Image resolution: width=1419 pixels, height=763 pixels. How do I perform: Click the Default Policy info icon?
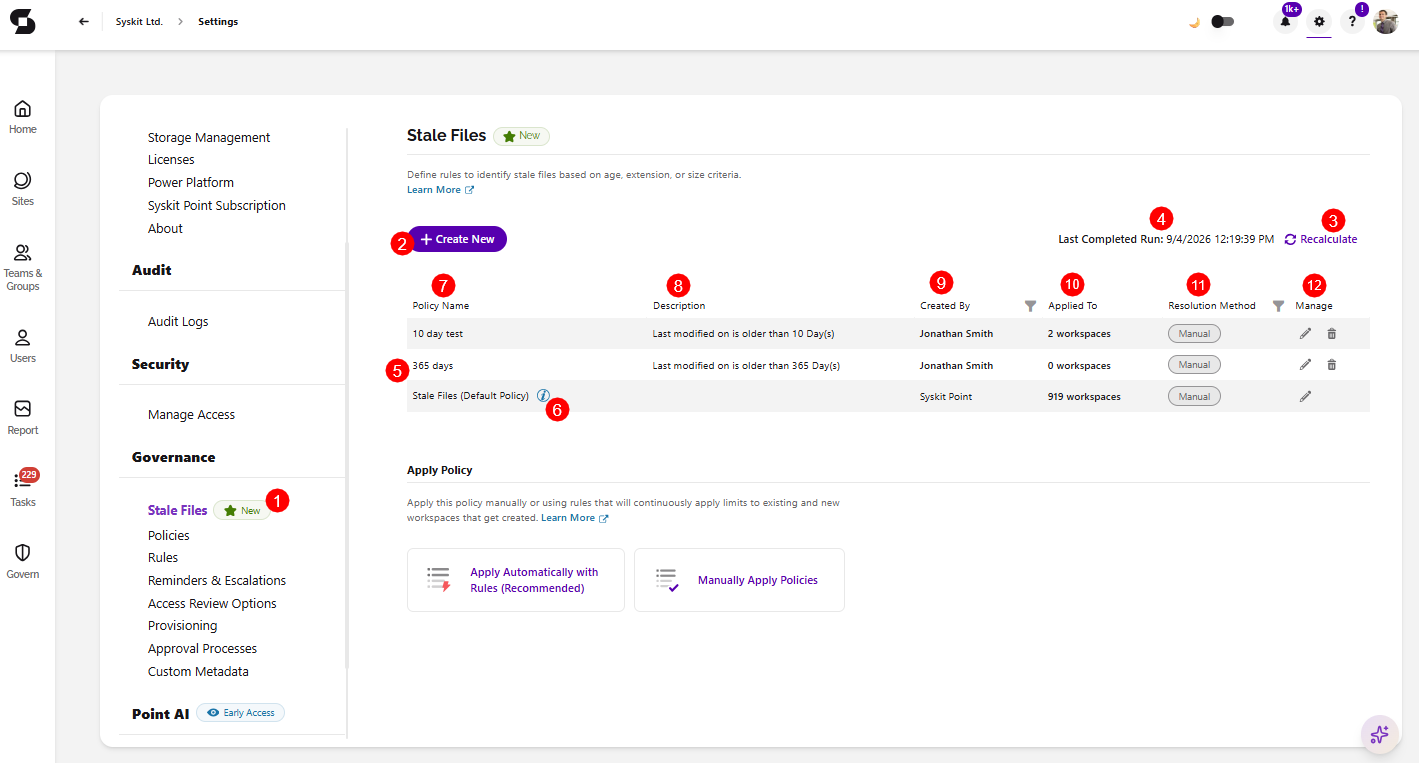click(x=543, y=395)
